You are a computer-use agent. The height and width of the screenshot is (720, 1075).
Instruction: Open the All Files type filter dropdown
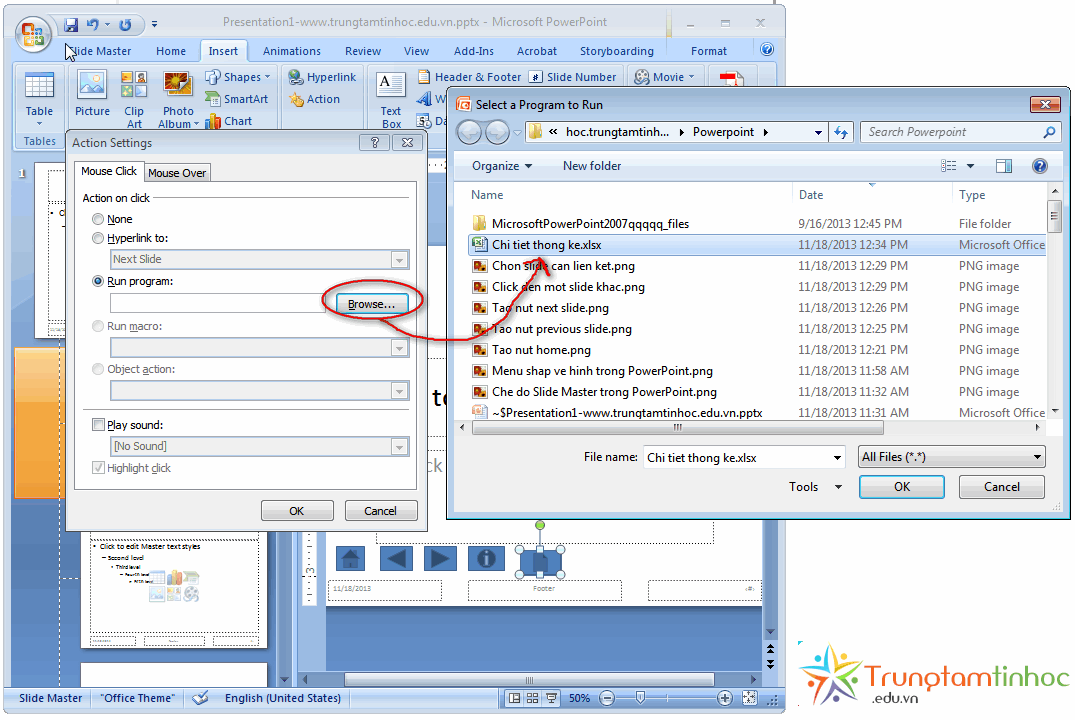pos(952,457)
